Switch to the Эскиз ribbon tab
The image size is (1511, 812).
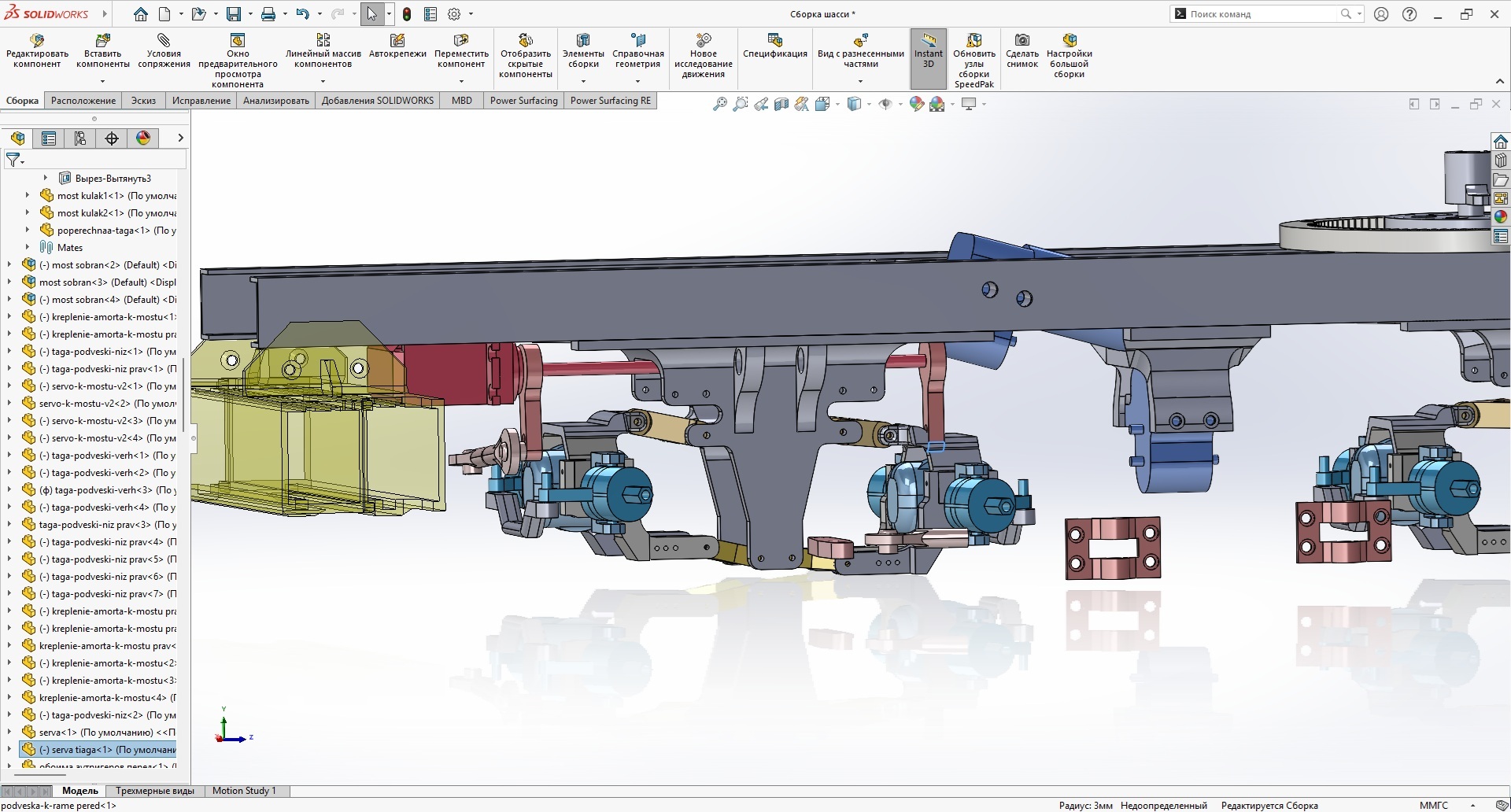pyautogui.click(x=143, y=101)
